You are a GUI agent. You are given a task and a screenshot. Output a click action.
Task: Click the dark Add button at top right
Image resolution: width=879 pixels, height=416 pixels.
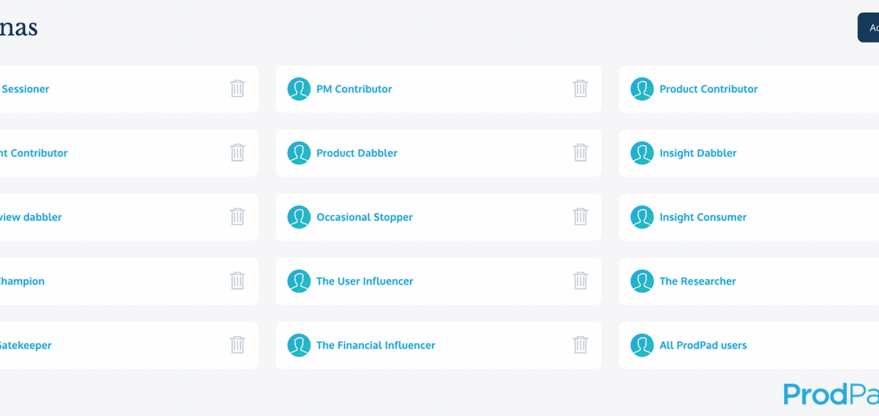(x=868, y=27)
